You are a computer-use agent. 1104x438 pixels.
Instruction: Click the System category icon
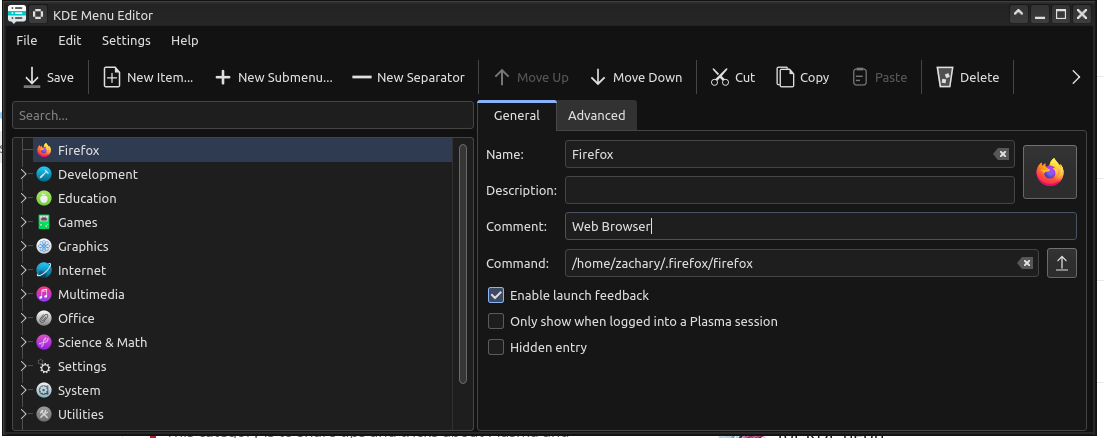44,390
